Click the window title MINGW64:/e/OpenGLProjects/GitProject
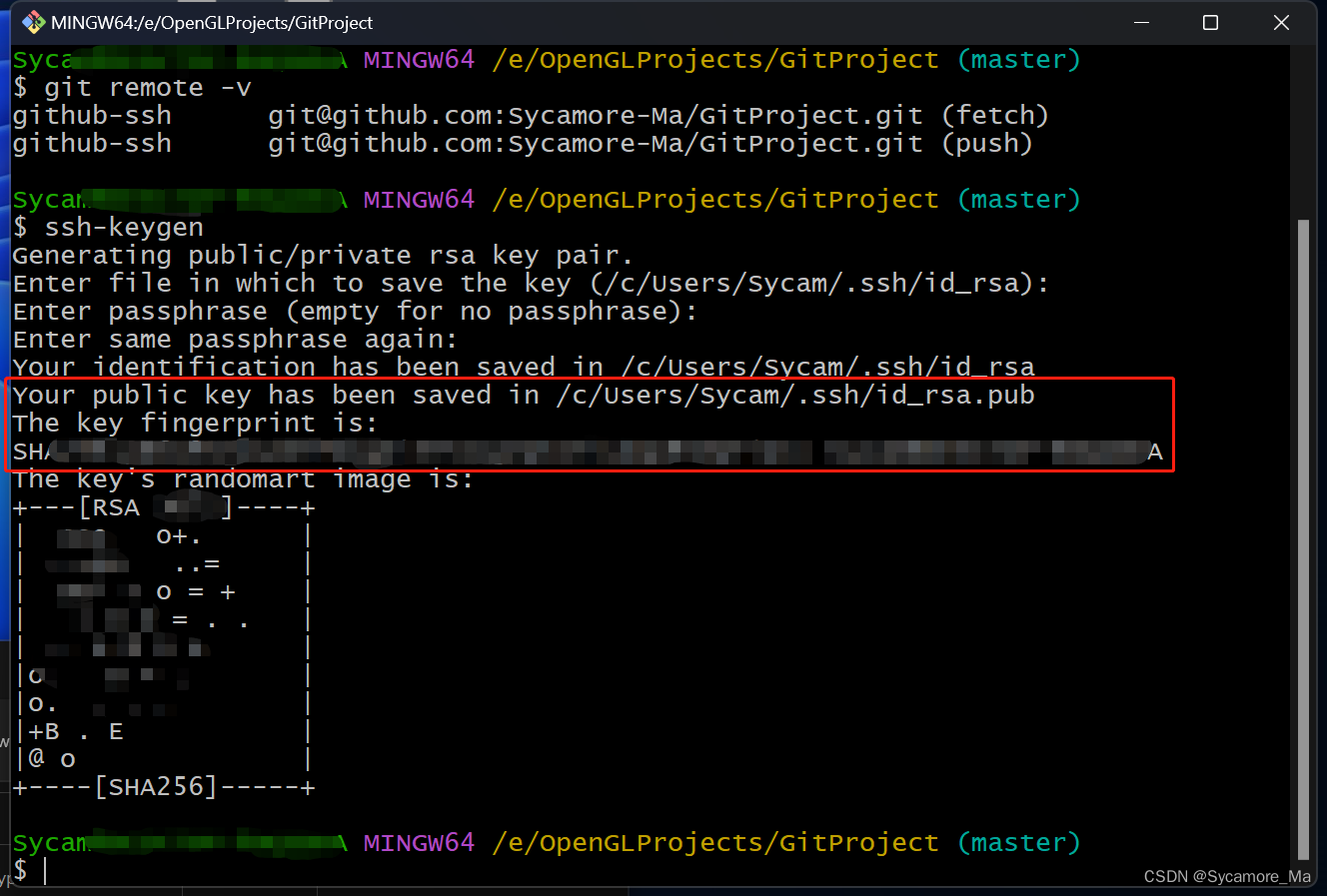Viewport: 1327px width, 896px height. 212,22
